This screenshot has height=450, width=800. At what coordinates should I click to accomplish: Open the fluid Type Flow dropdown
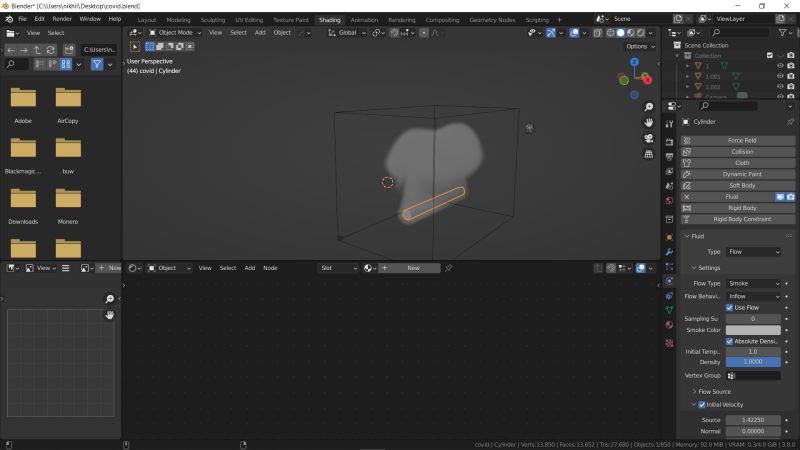point(753,252)
